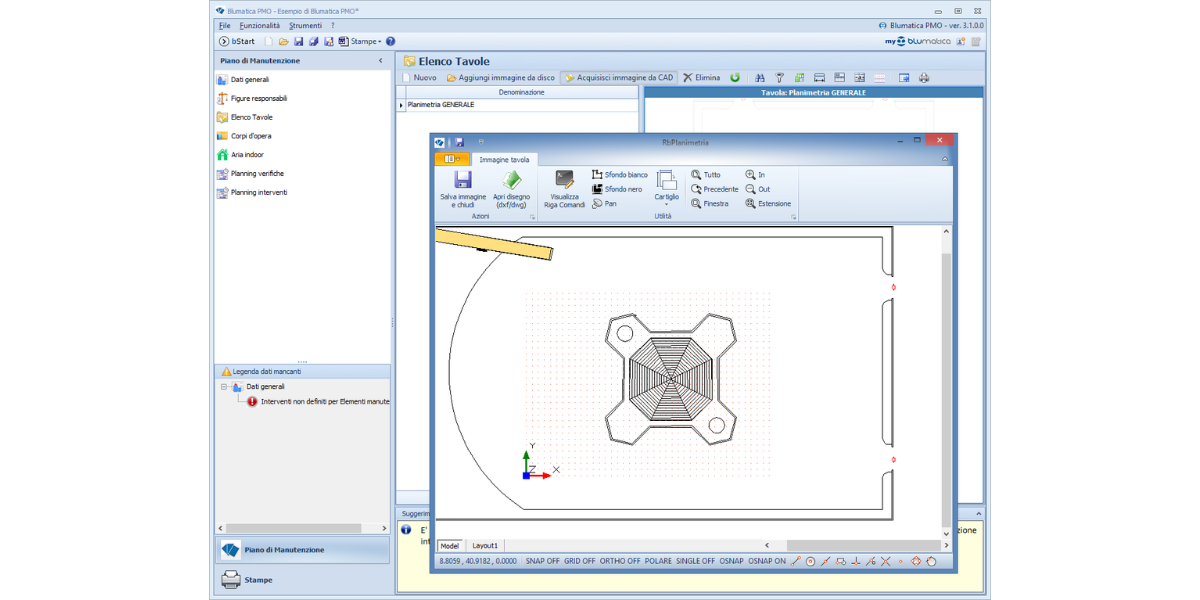Toggle GRID OFF in status bar
The image size is (1200, 600).
tap(580, 561)
